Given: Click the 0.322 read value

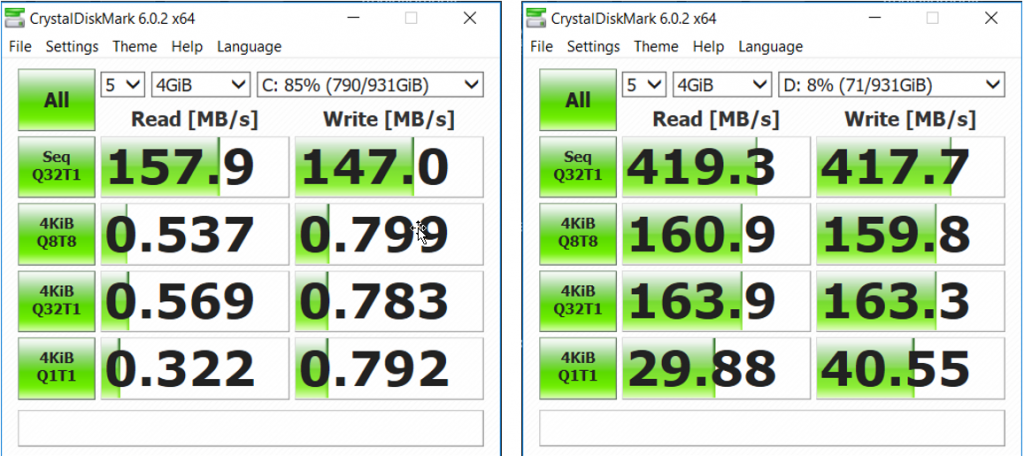Looking at the screenshot, I should (195, 368).
